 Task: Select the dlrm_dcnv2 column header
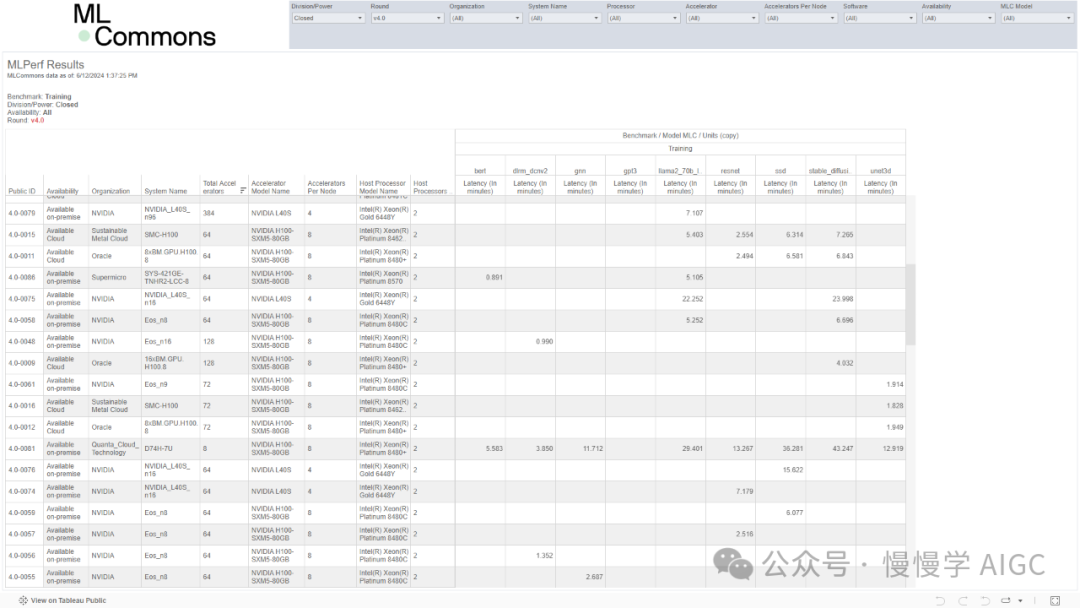tap(530, 171)
